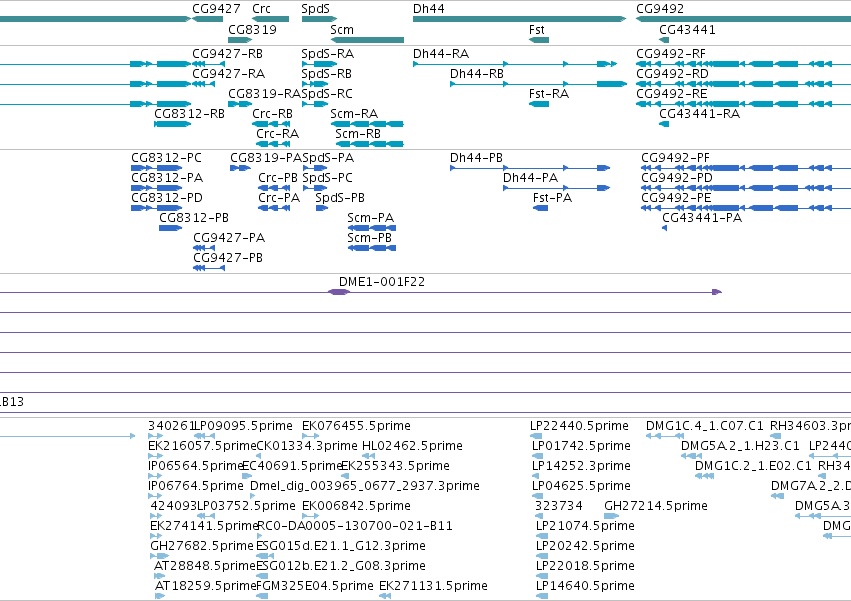Select the CG9427 gene label
This screenshot has height=601, width=851.
pos(216,9)
